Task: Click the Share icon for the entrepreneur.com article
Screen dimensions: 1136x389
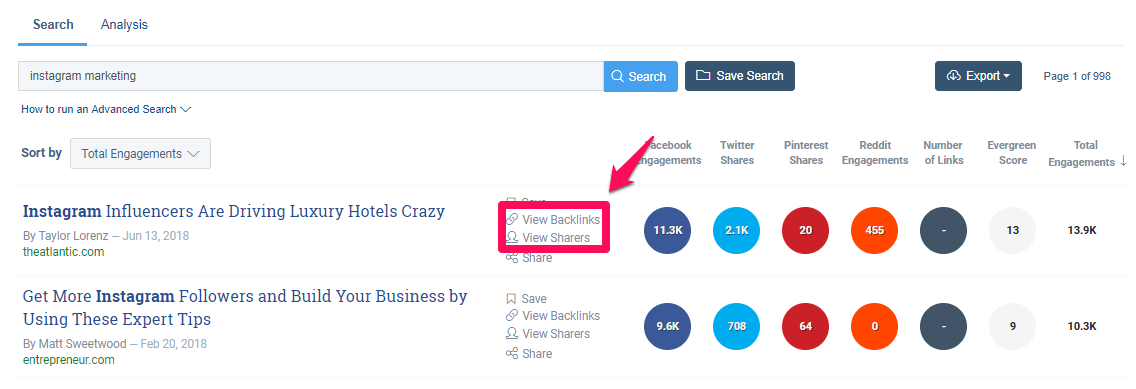Action: click(x=511, y=354)
